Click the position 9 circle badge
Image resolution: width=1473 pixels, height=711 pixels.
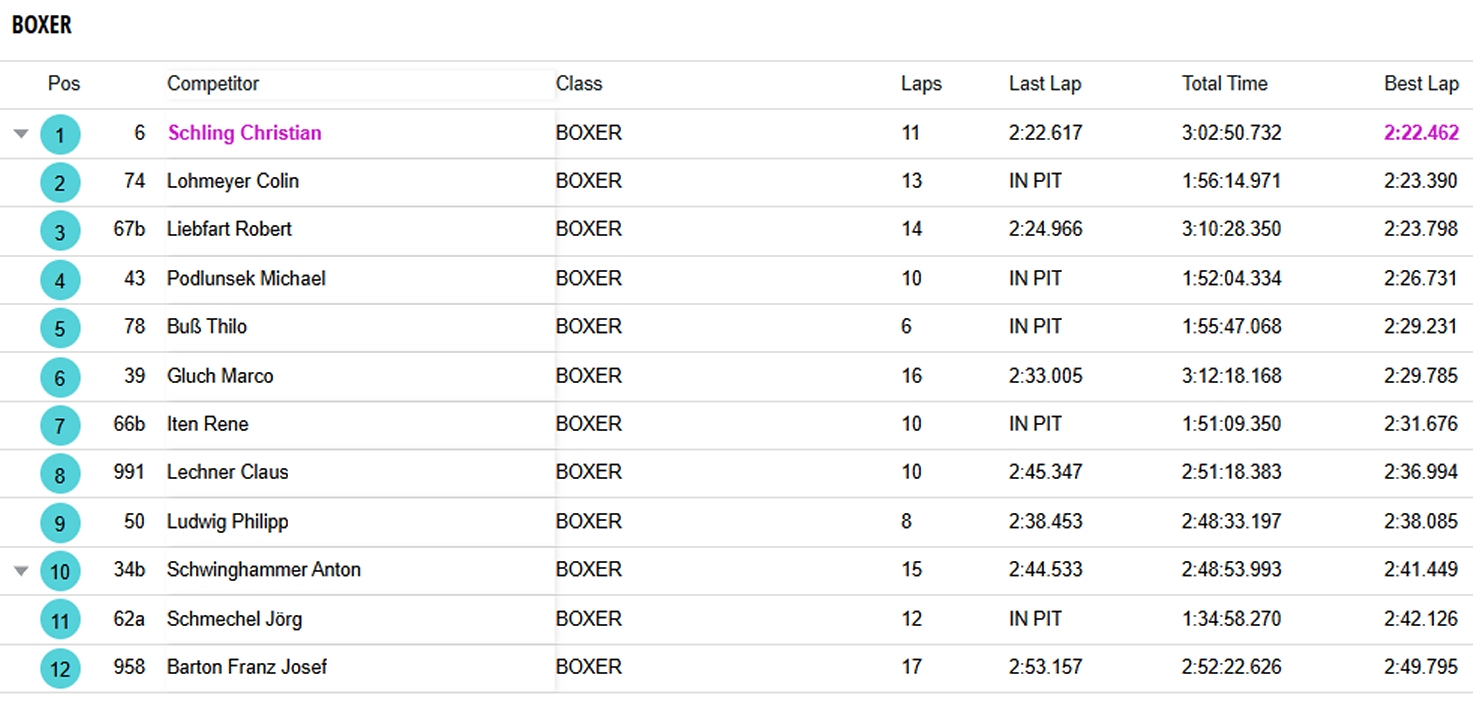pos(60,522)
